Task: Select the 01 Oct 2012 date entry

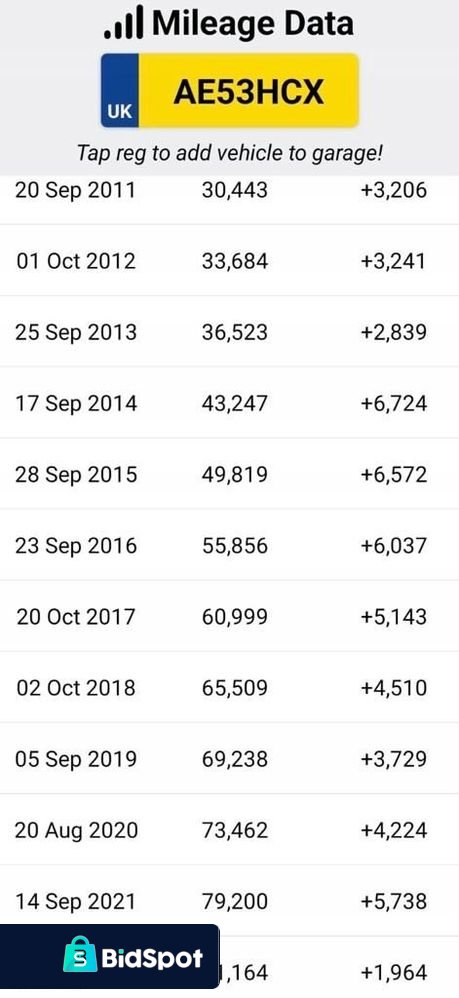Action: (76, 262)
